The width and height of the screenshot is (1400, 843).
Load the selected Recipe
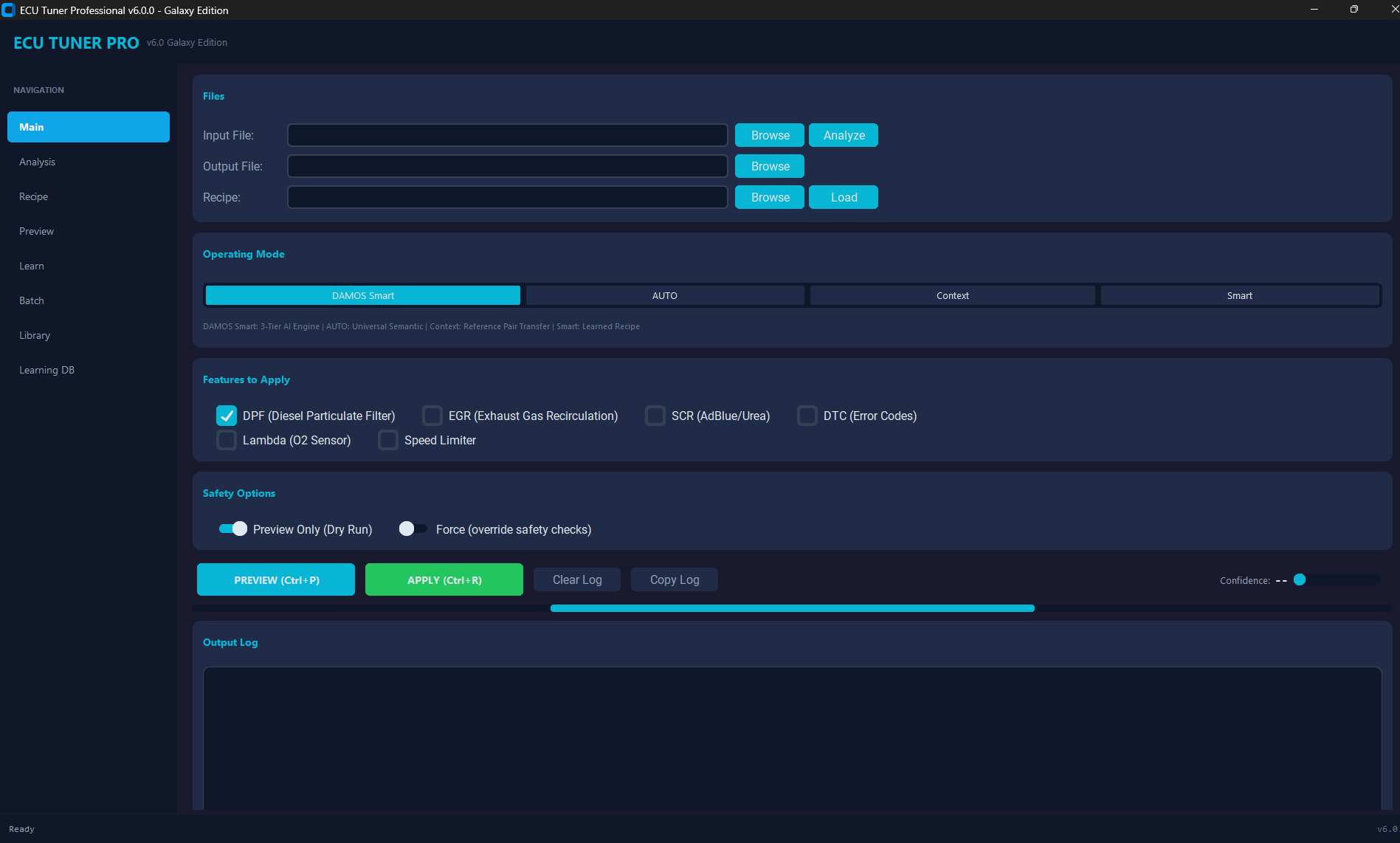tap(843, 197)
